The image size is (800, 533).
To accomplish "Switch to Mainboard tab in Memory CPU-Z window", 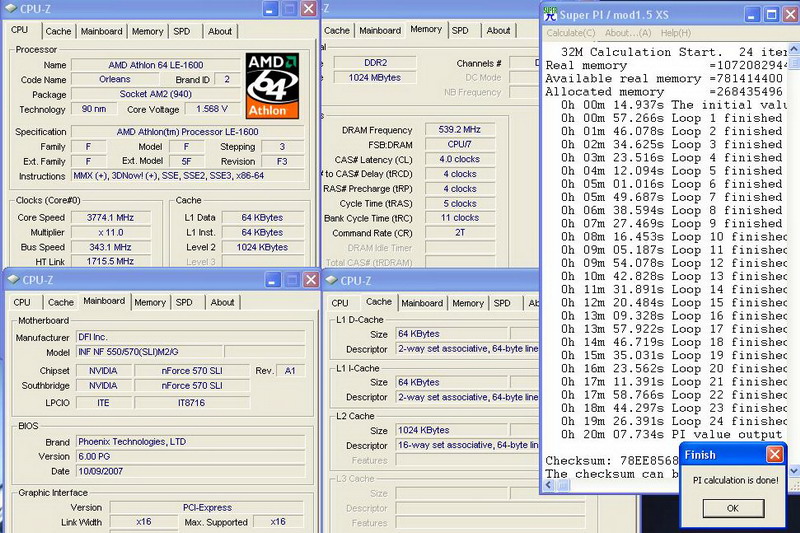I will pos(380,31).
